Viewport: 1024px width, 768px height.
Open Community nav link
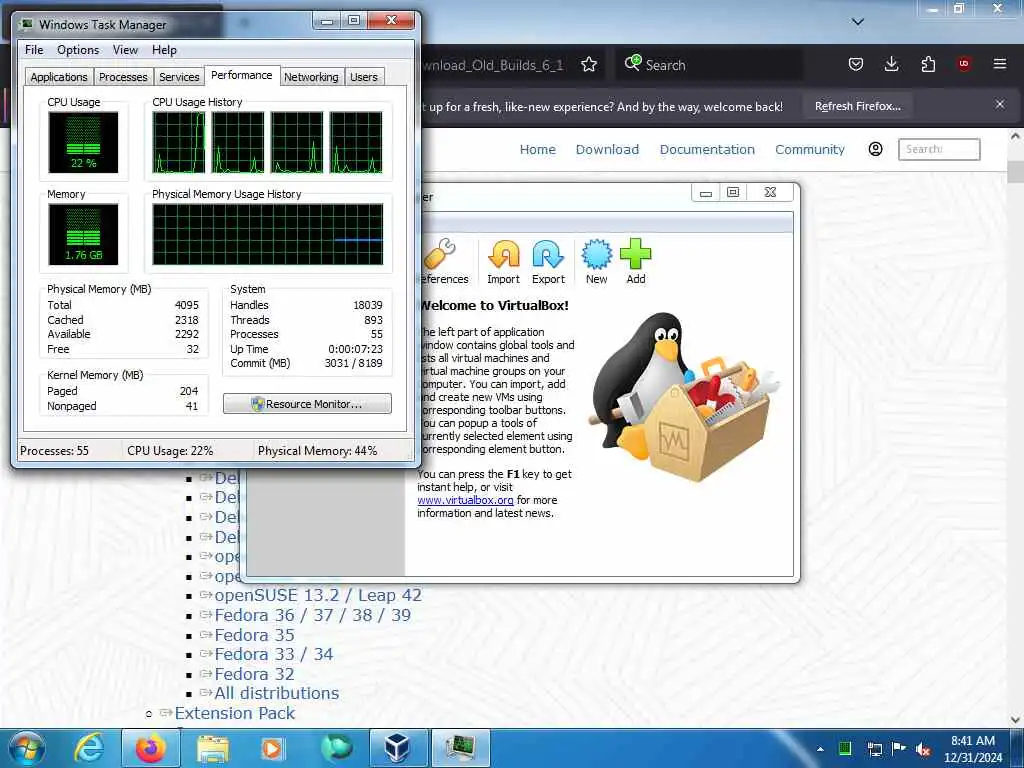[x=810, y=150]
